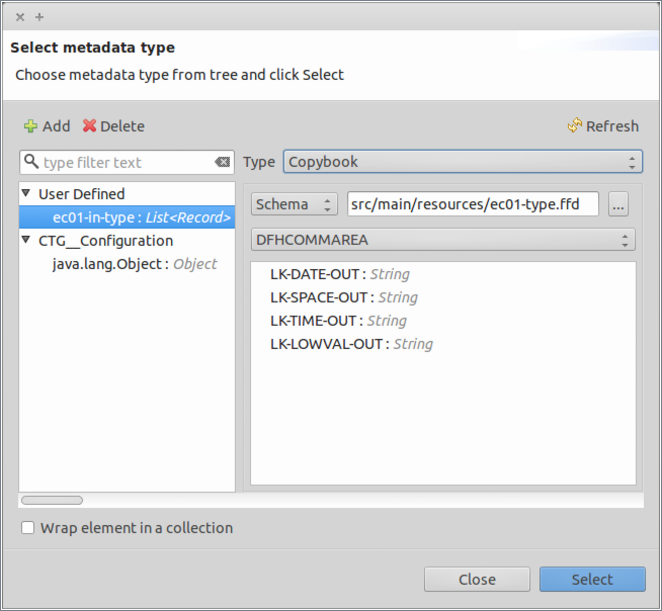Image resolution: width=662 pixels, height=611 pixels.
Task: Click the schema file path input field
Action: [x=472, y=204]
